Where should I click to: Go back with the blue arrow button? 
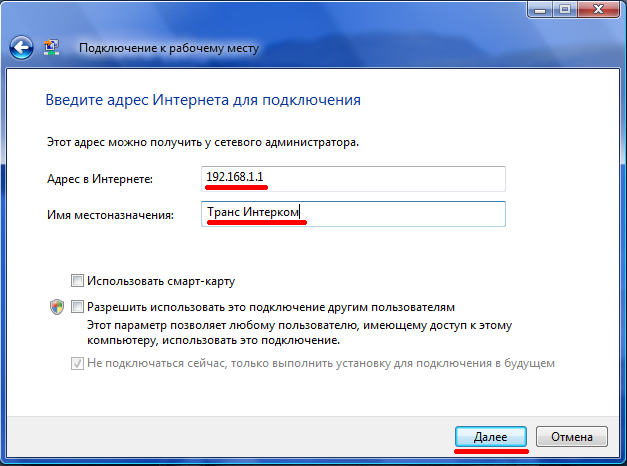pyautogui.click(x=21, y=48)
